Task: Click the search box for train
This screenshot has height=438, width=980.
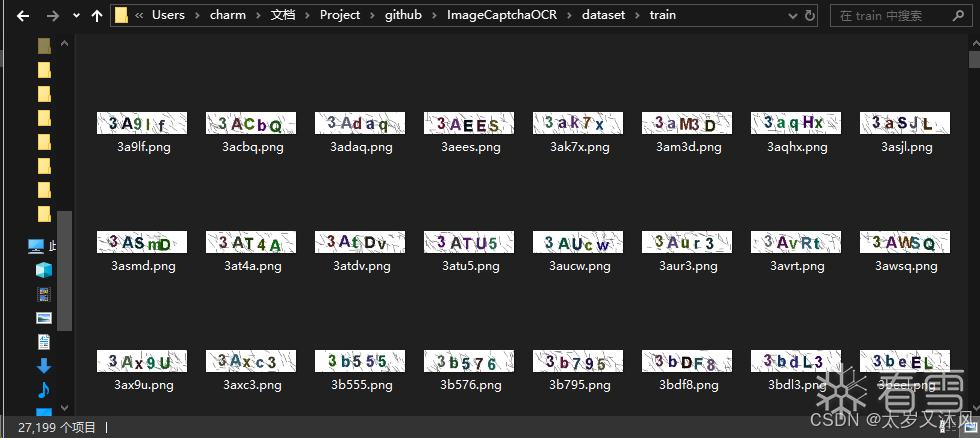Action: pos(901,16)
